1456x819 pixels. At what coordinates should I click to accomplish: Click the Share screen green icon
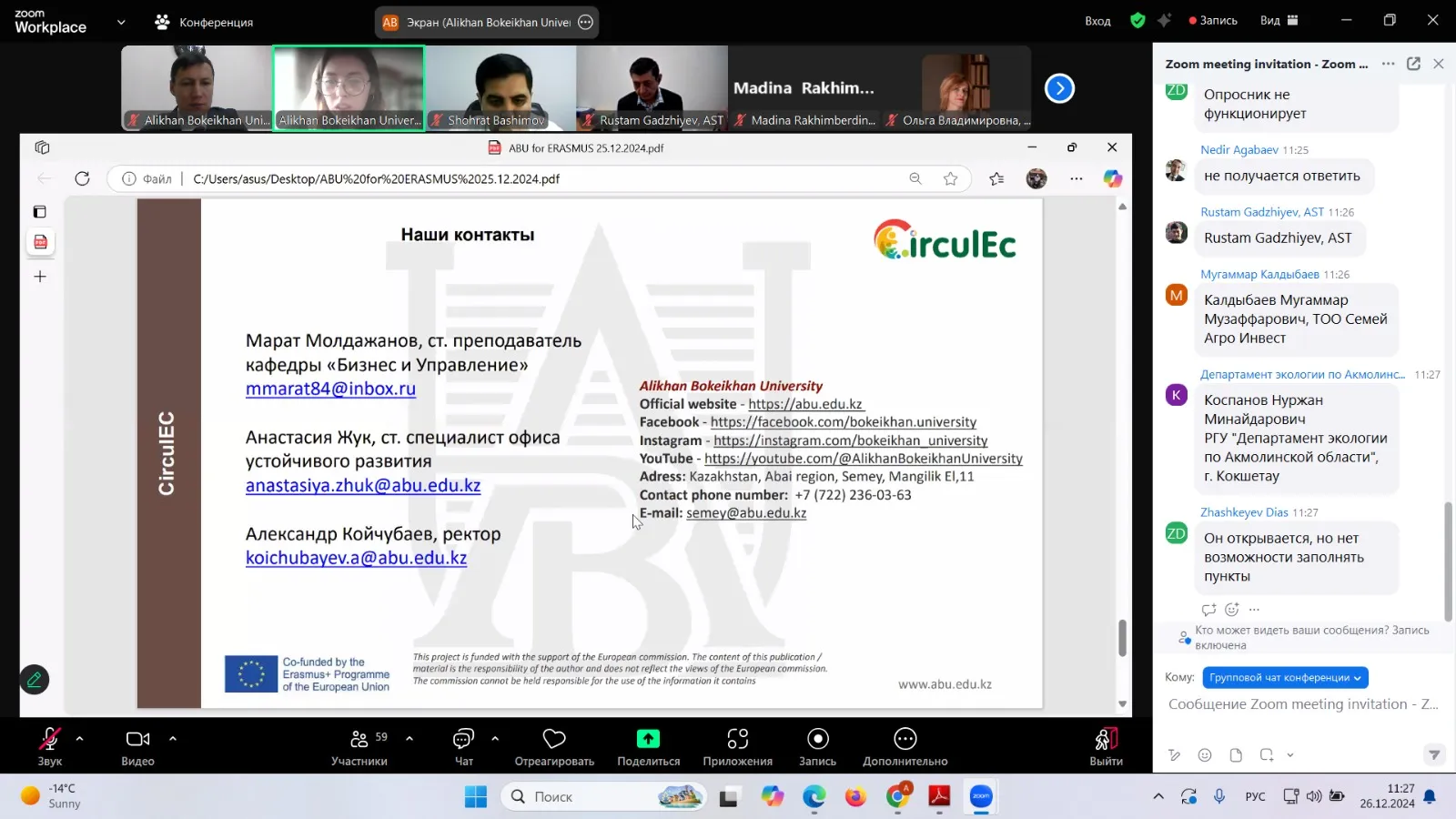pyautogui.click(x=648, y=739)
